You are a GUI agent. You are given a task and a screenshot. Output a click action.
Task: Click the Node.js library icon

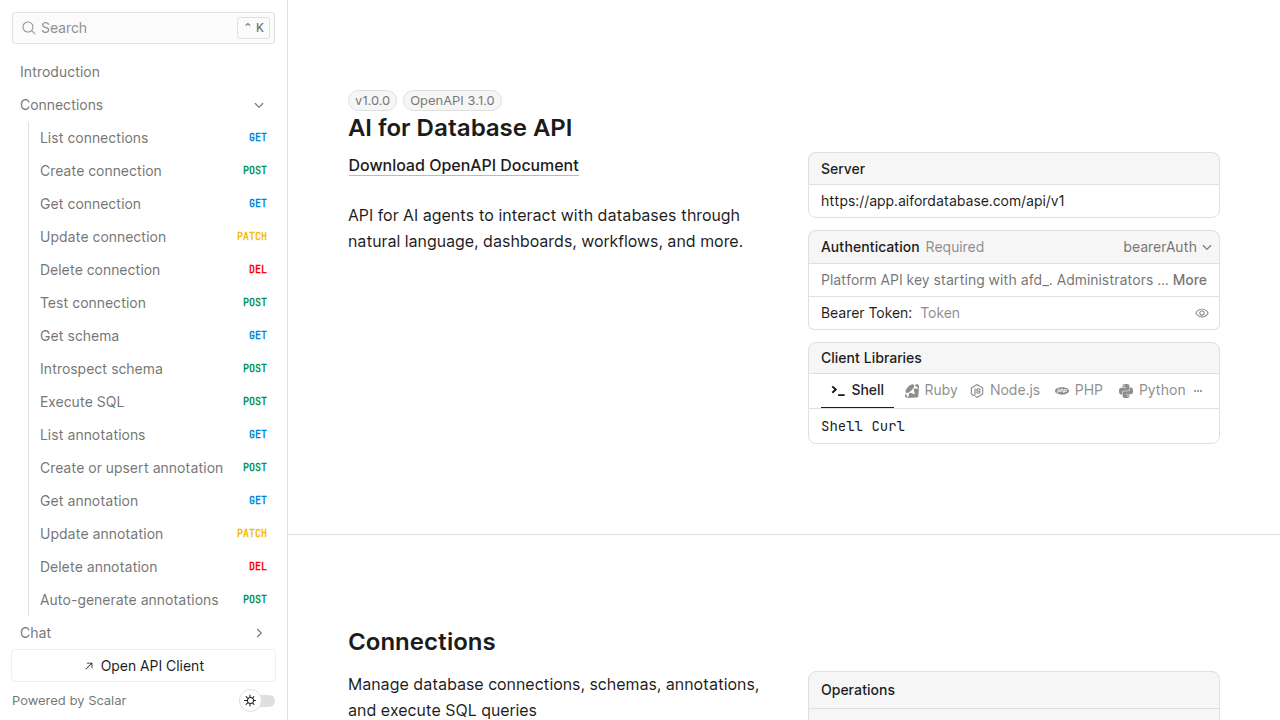point(977,391)
